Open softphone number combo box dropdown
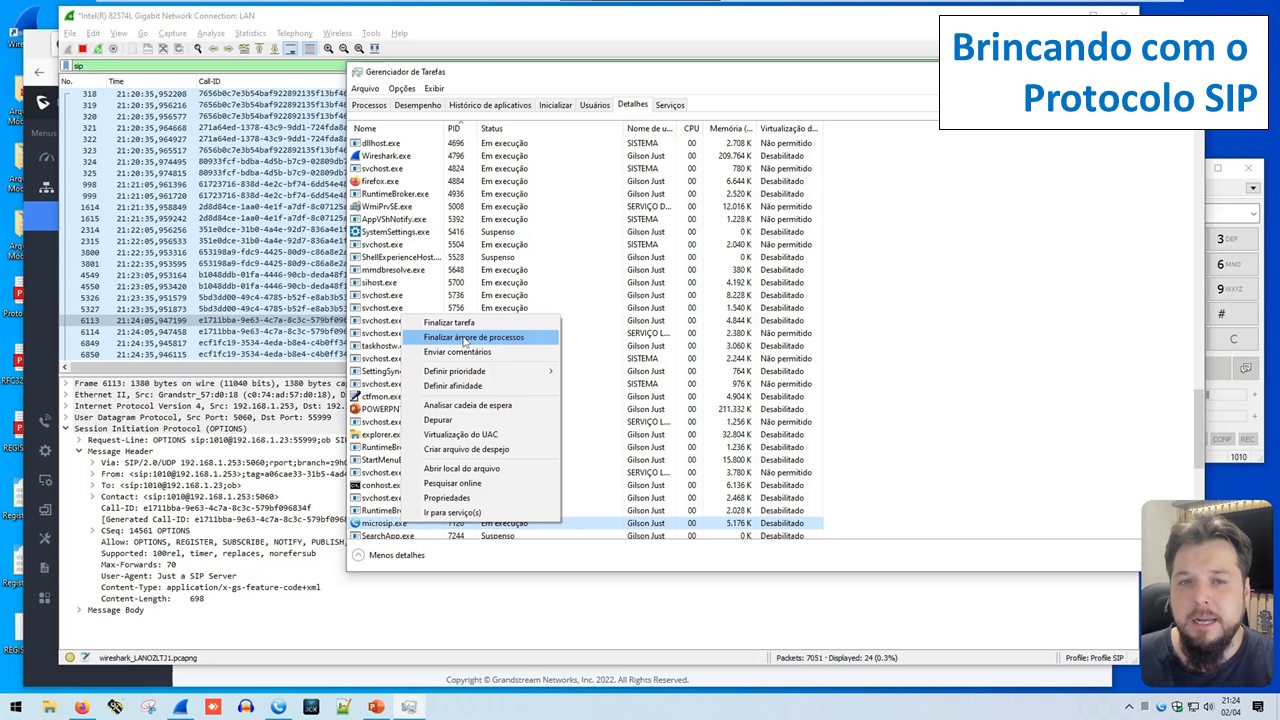1280x720 pixels. [x=1253, y=213]
